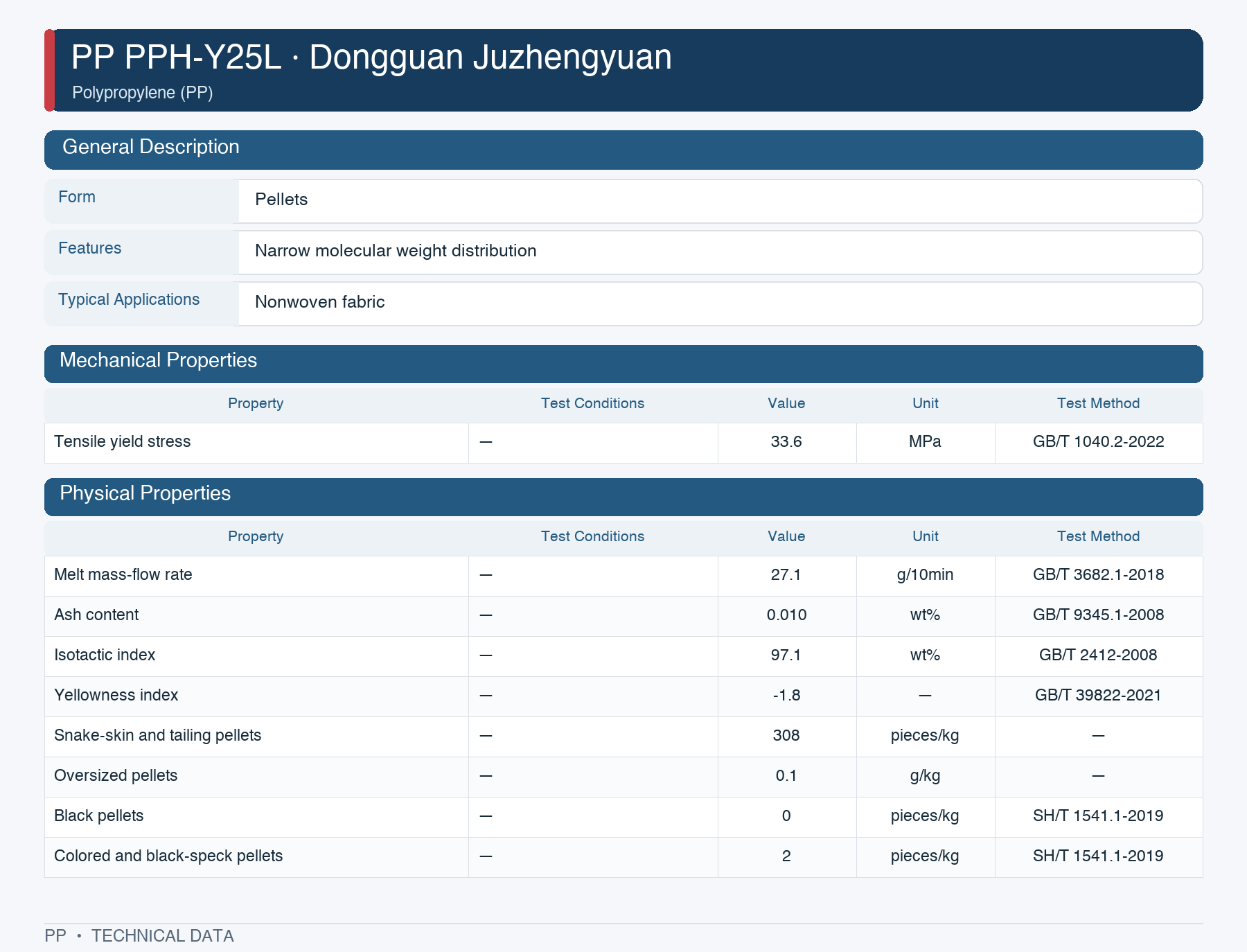Select the General Description section header
Image resolution: width=1247 pixels, height=952 pixels.
pyautogui.click(x=623, y=150)
